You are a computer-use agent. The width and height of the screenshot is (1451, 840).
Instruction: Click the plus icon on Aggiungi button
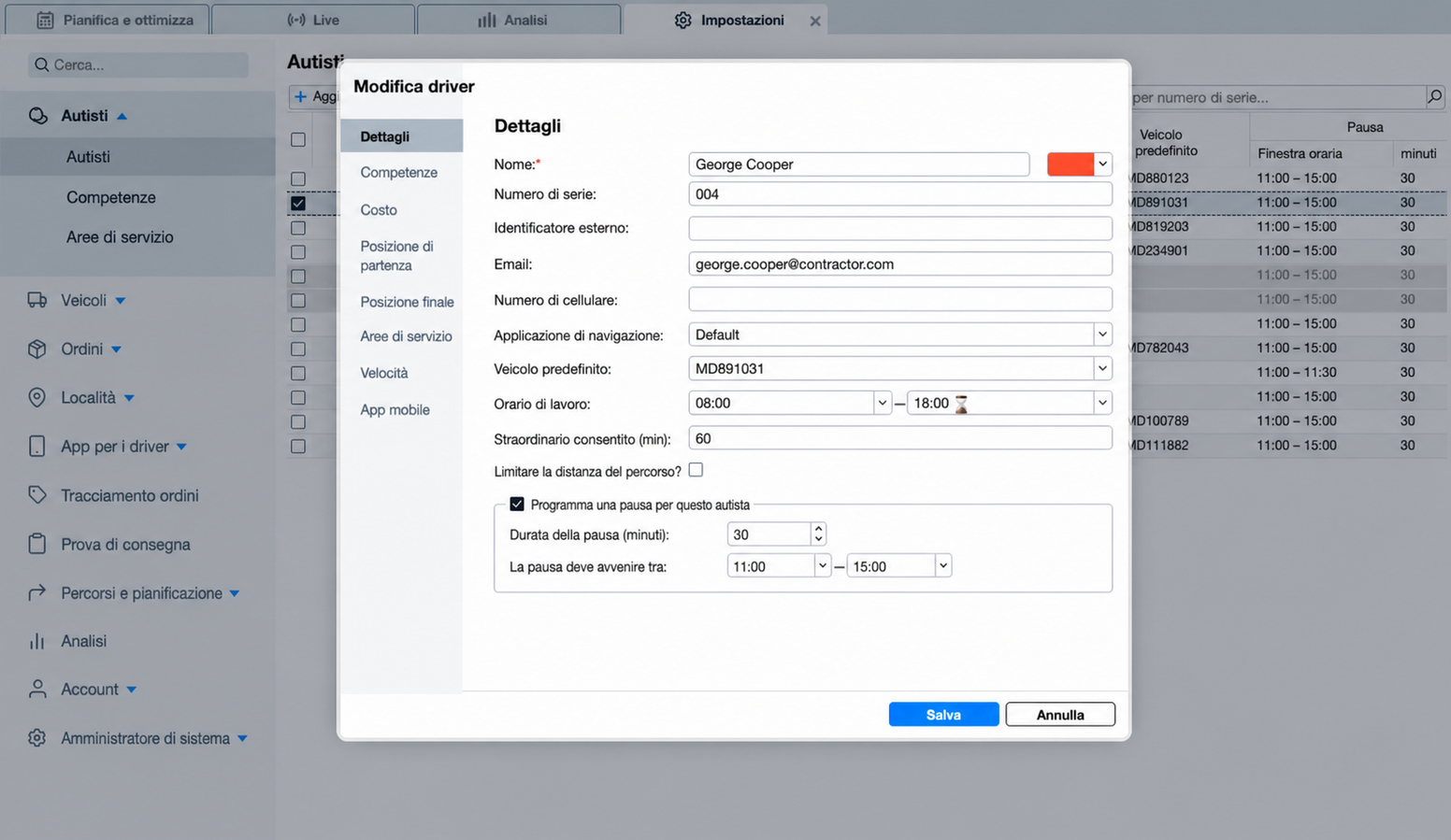(300, 96)
